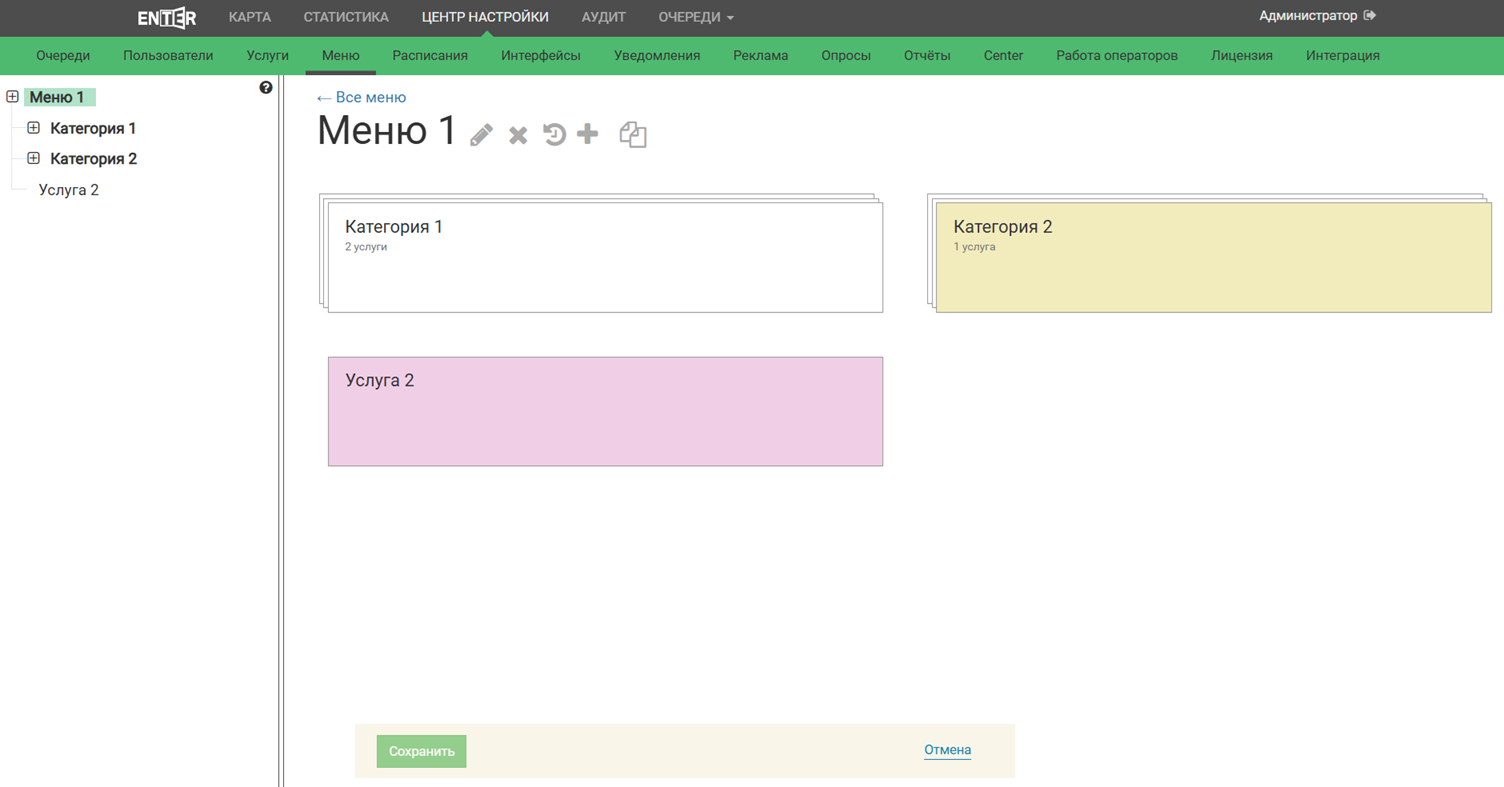Click the copy menu icon beside Меню 1
The height and width of the screenshot is (787, 1504).
(x=633, y=134)
